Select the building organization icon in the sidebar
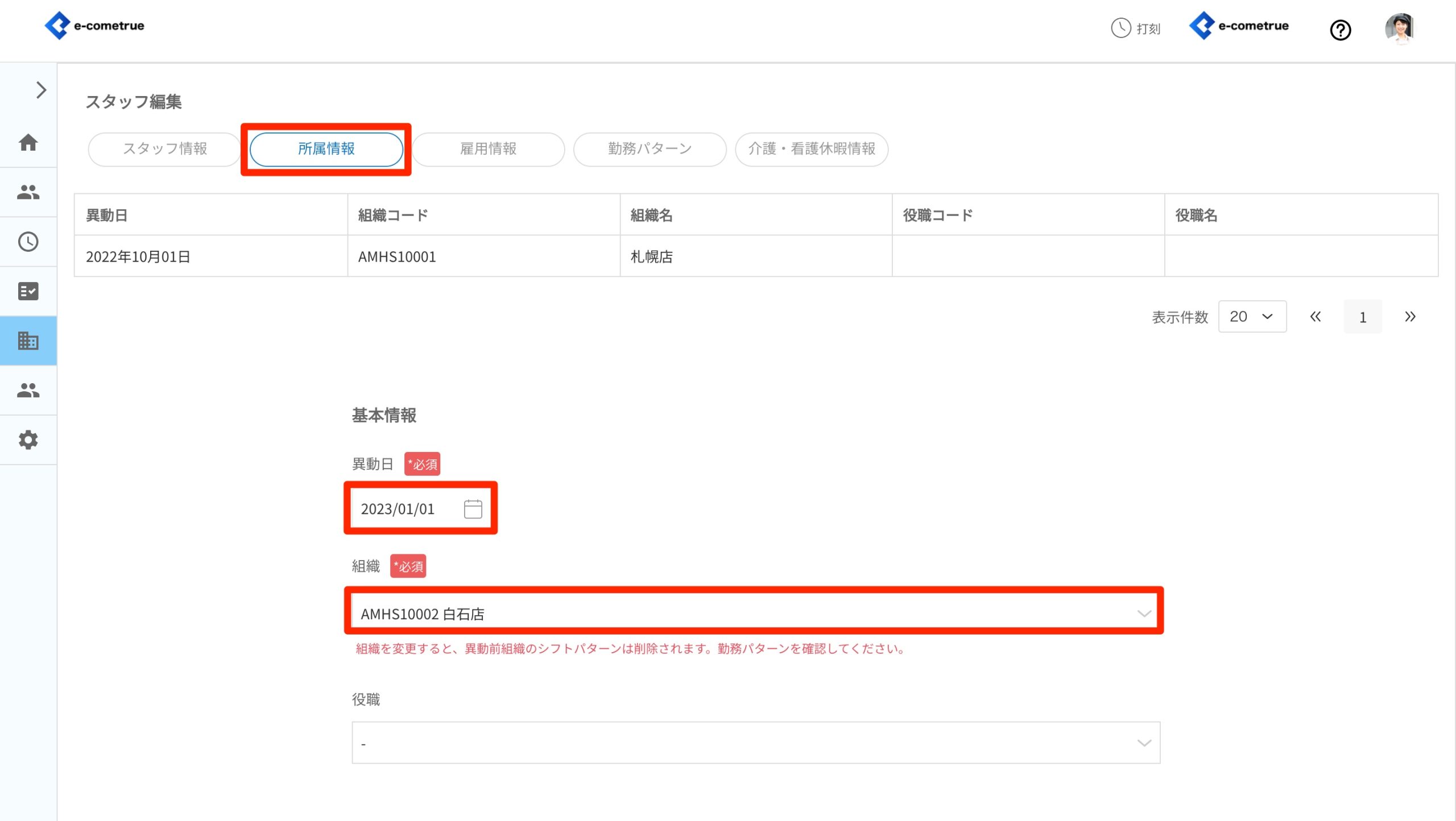The image size is (1456, 821). coord(28,341)
